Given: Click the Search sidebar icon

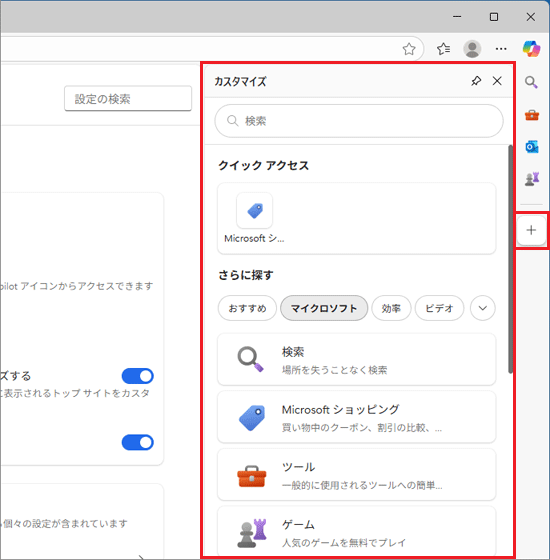Looking at the screenshot, I should 531,82.
